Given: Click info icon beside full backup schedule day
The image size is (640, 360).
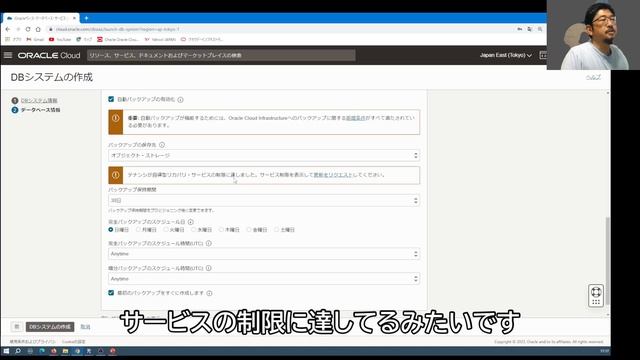Looking at the screenshot, I should pyautogui.click(x=191, y=222).
